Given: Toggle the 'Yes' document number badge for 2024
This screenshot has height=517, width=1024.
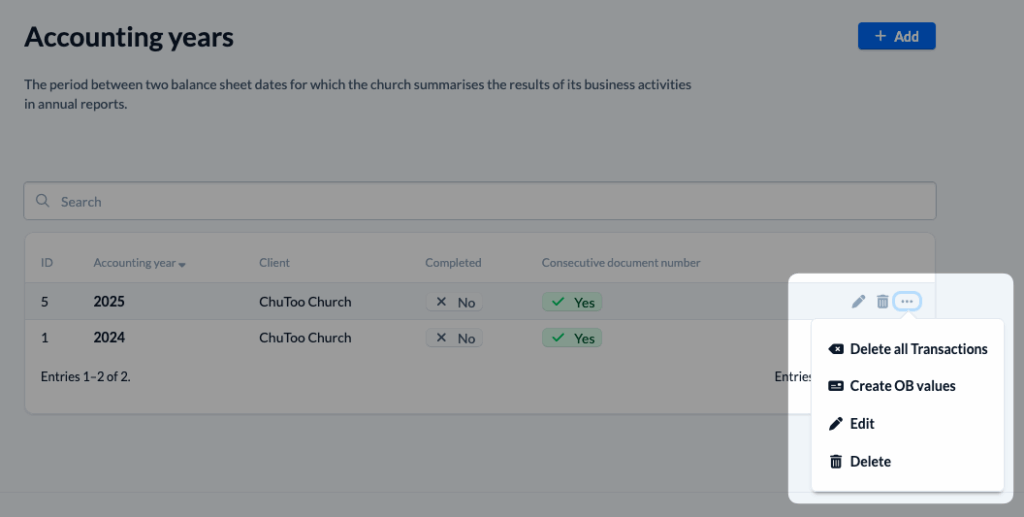Looking at the screenshot, I should click(572, 338).
